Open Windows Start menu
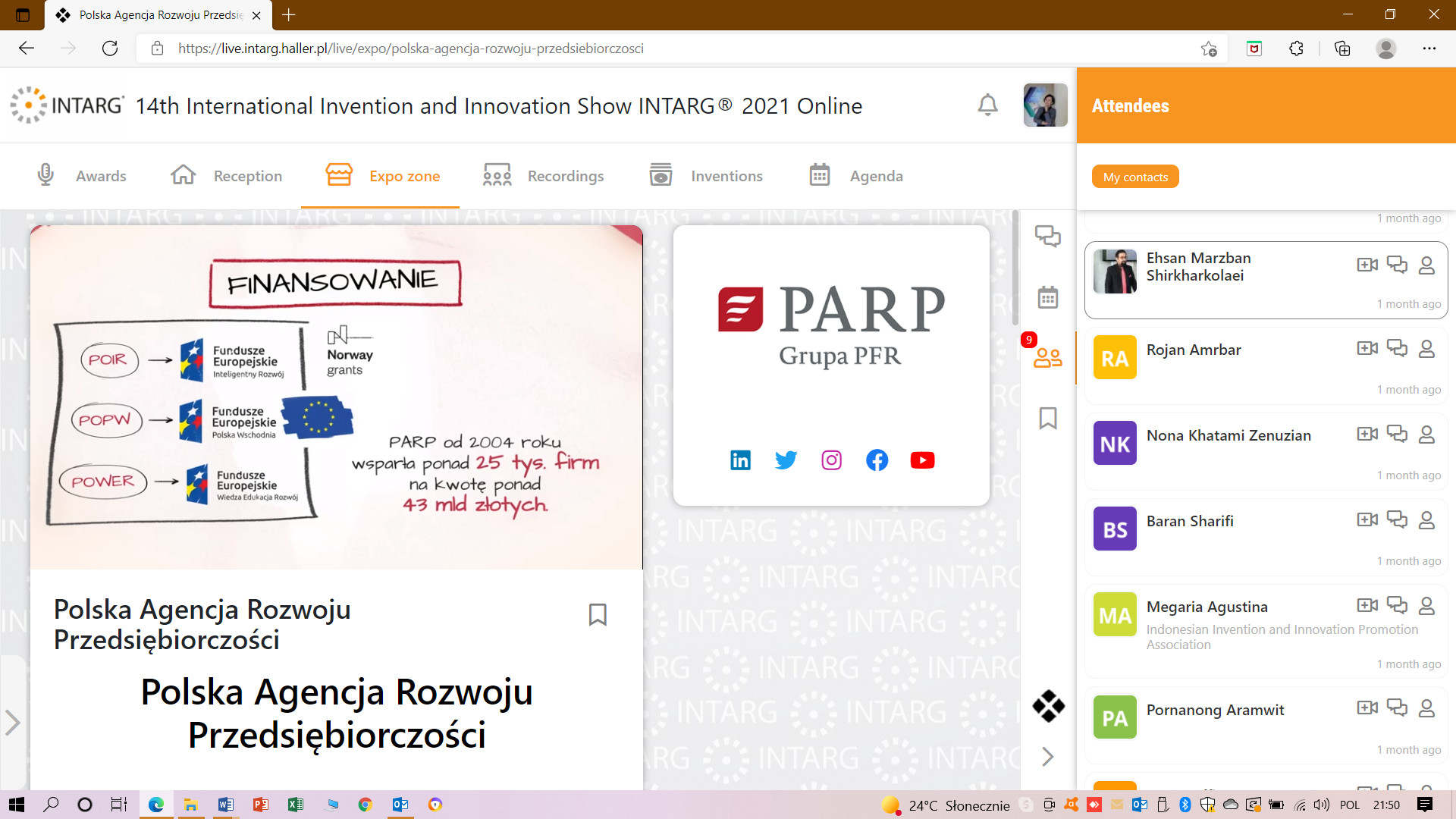Image resolution: width=1456 pixels, height=819 pixels. tap(16, 805)
